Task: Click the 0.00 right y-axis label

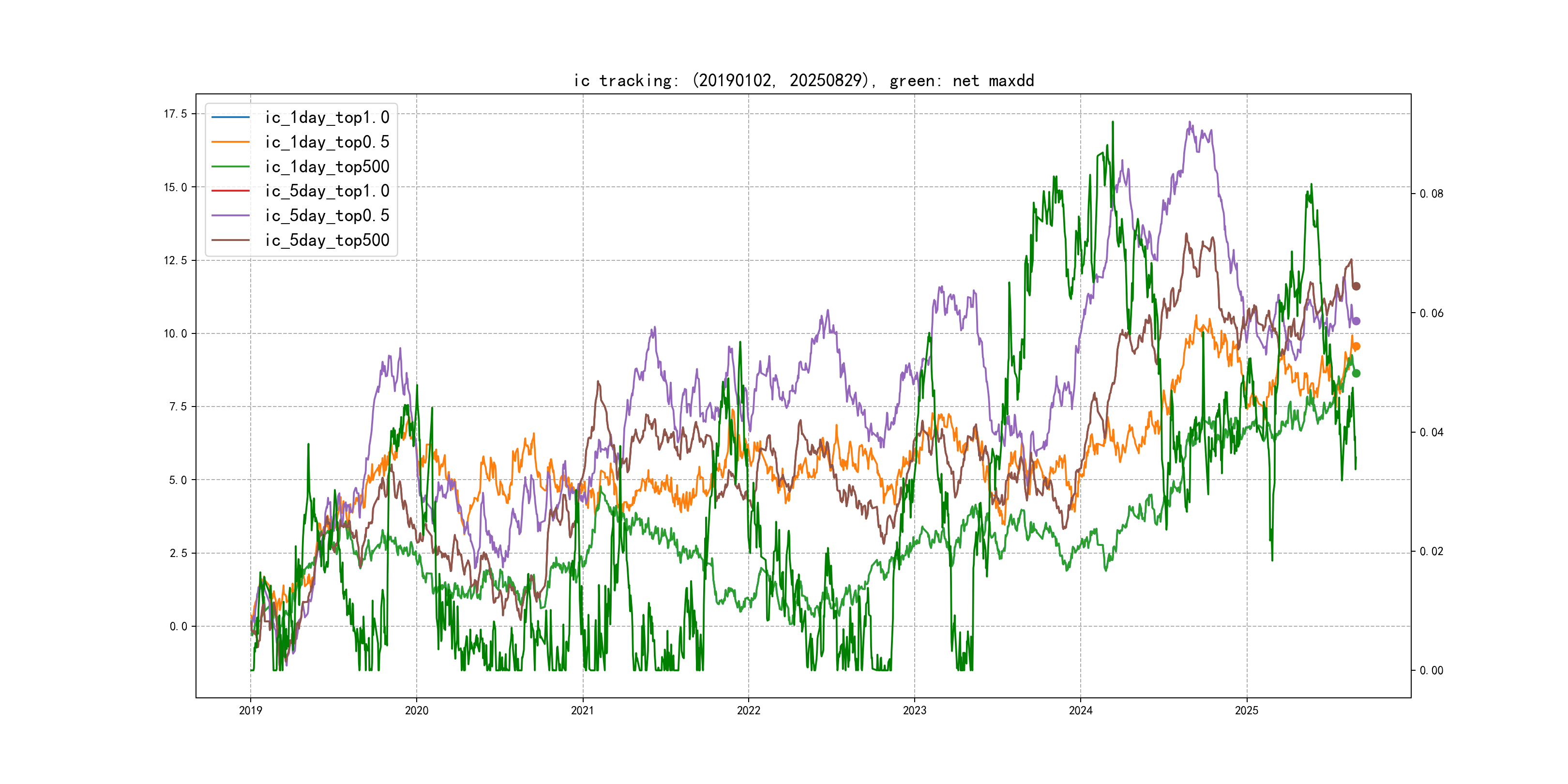Action: click(1431, 670)
